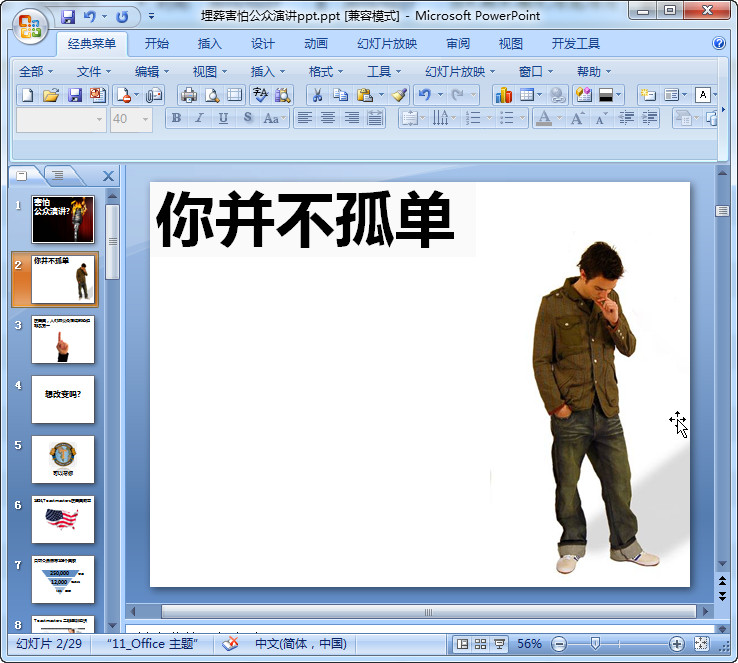
Task: Switch to the outline tab in slide pane
Action: 58,176
